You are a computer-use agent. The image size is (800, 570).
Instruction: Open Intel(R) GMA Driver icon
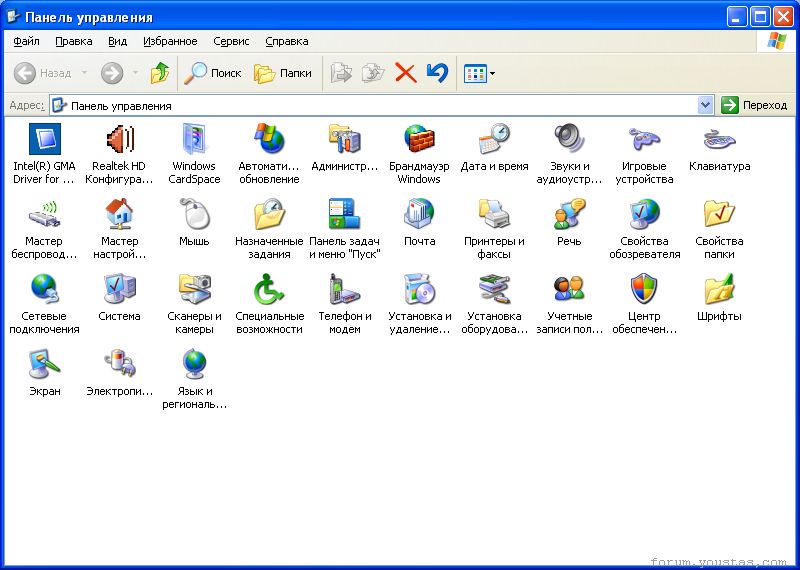44,139
